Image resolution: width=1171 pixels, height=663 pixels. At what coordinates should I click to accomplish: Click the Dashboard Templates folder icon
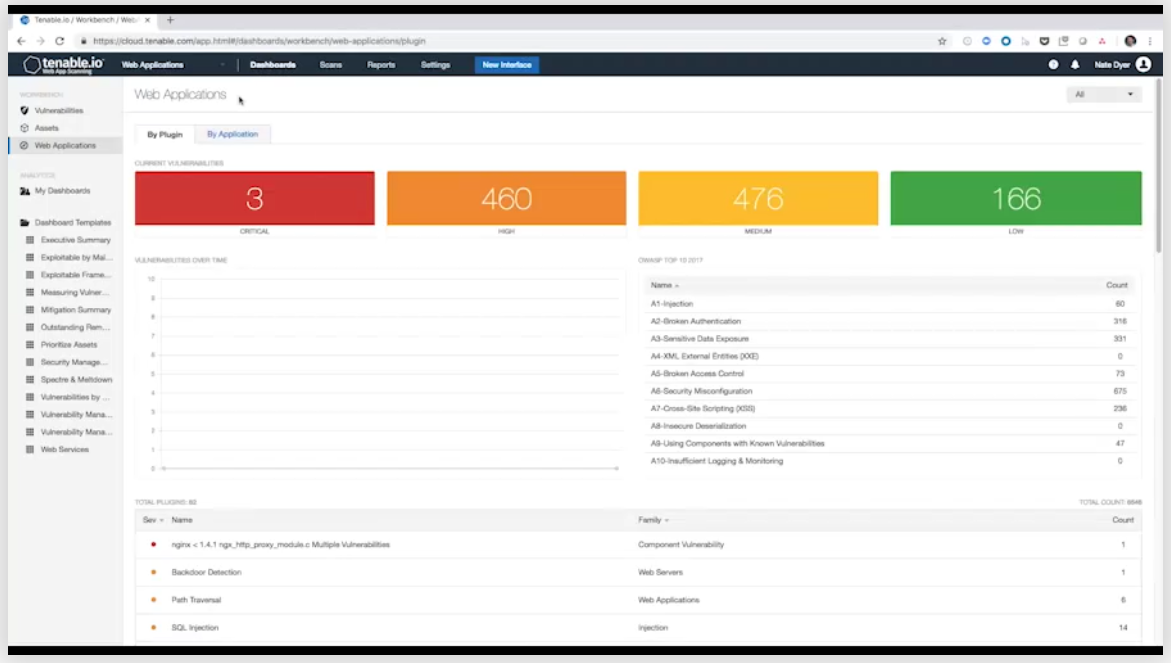pos(24,223)
